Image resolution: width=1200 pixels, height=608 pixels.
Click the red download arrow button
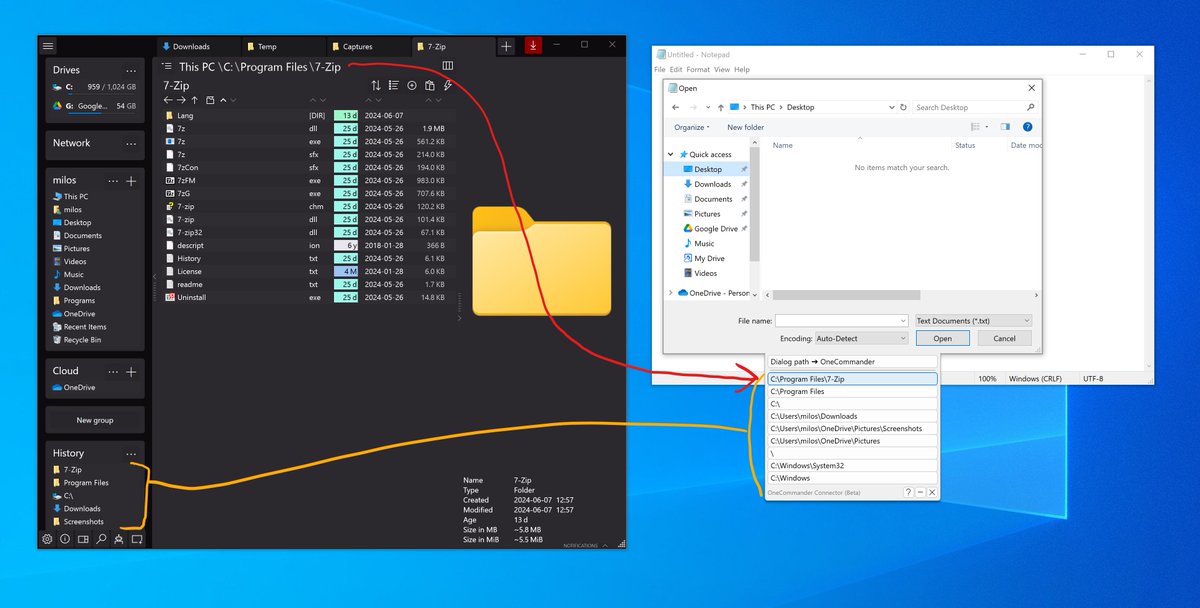(x=533, y=45)
